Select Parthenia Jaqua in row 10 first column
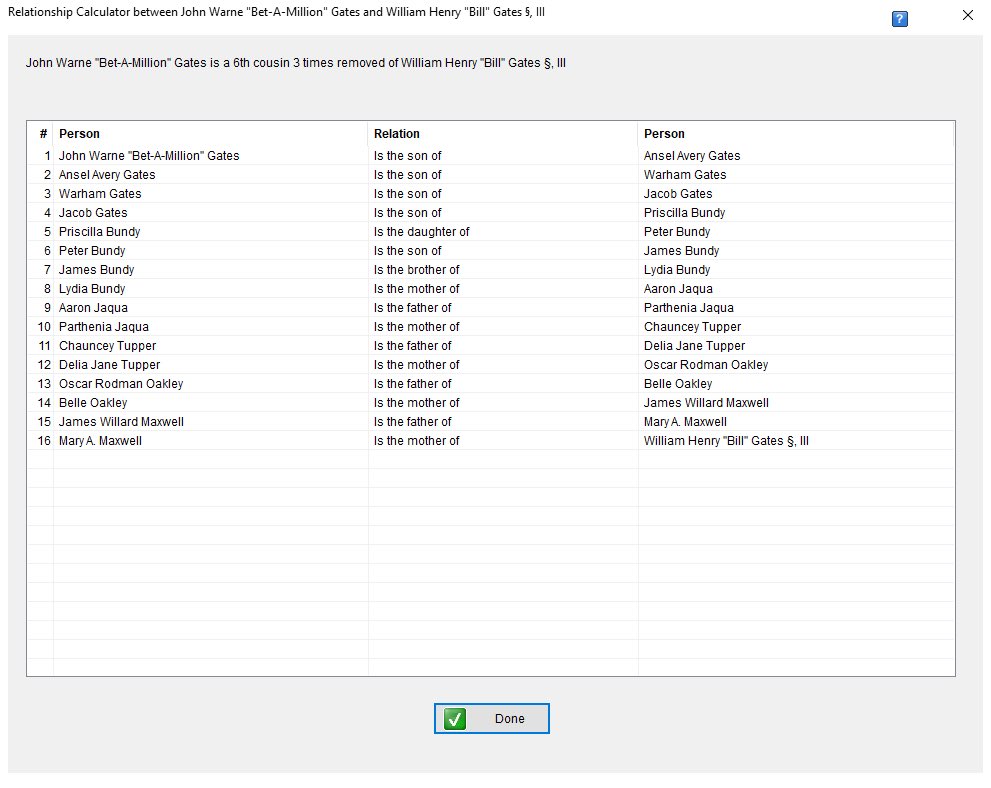 tap(104, 327)
